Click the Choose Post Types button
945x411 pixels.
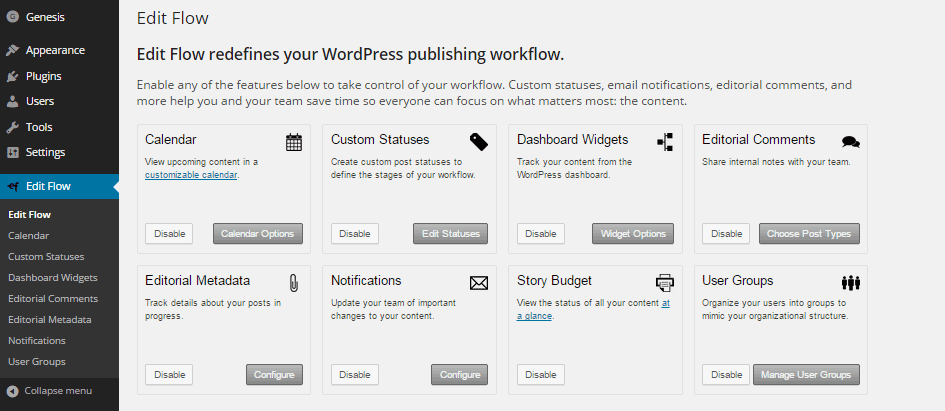[809, 234]
